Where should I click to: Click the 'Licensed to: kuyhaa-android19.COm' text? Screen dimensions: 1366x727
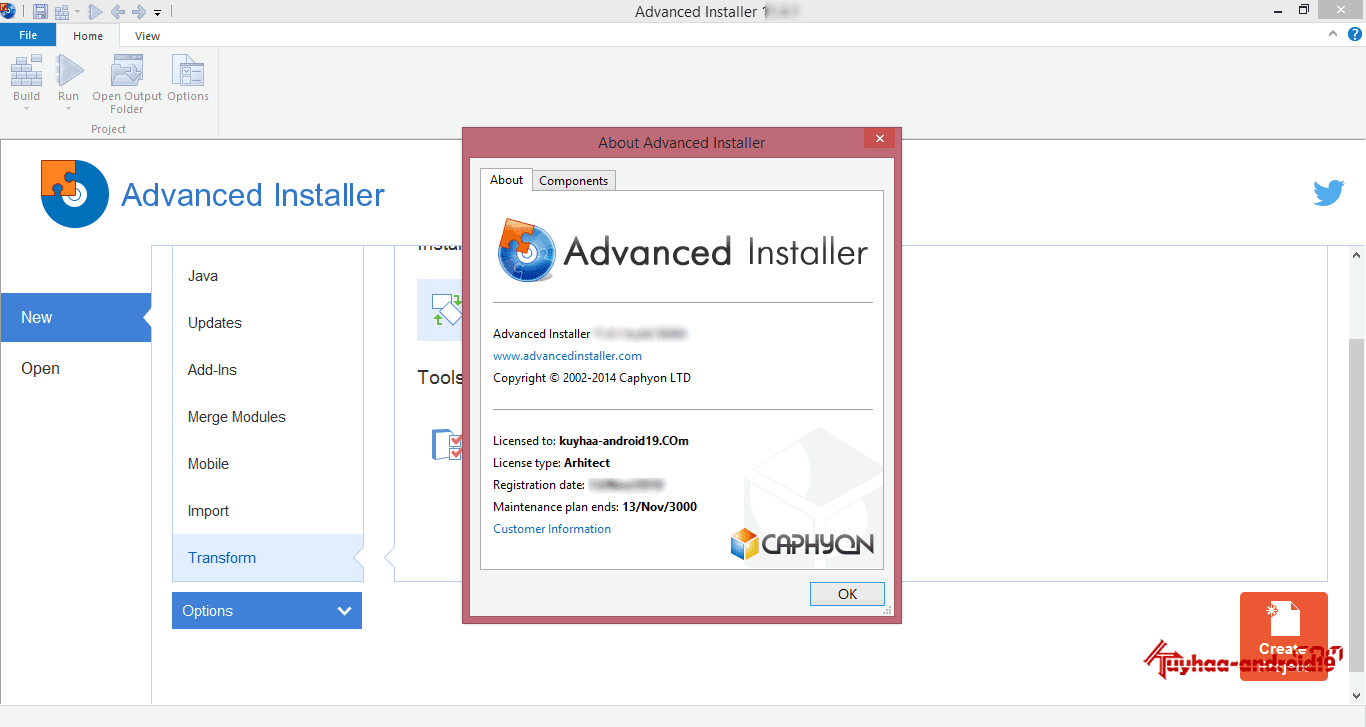591,441
